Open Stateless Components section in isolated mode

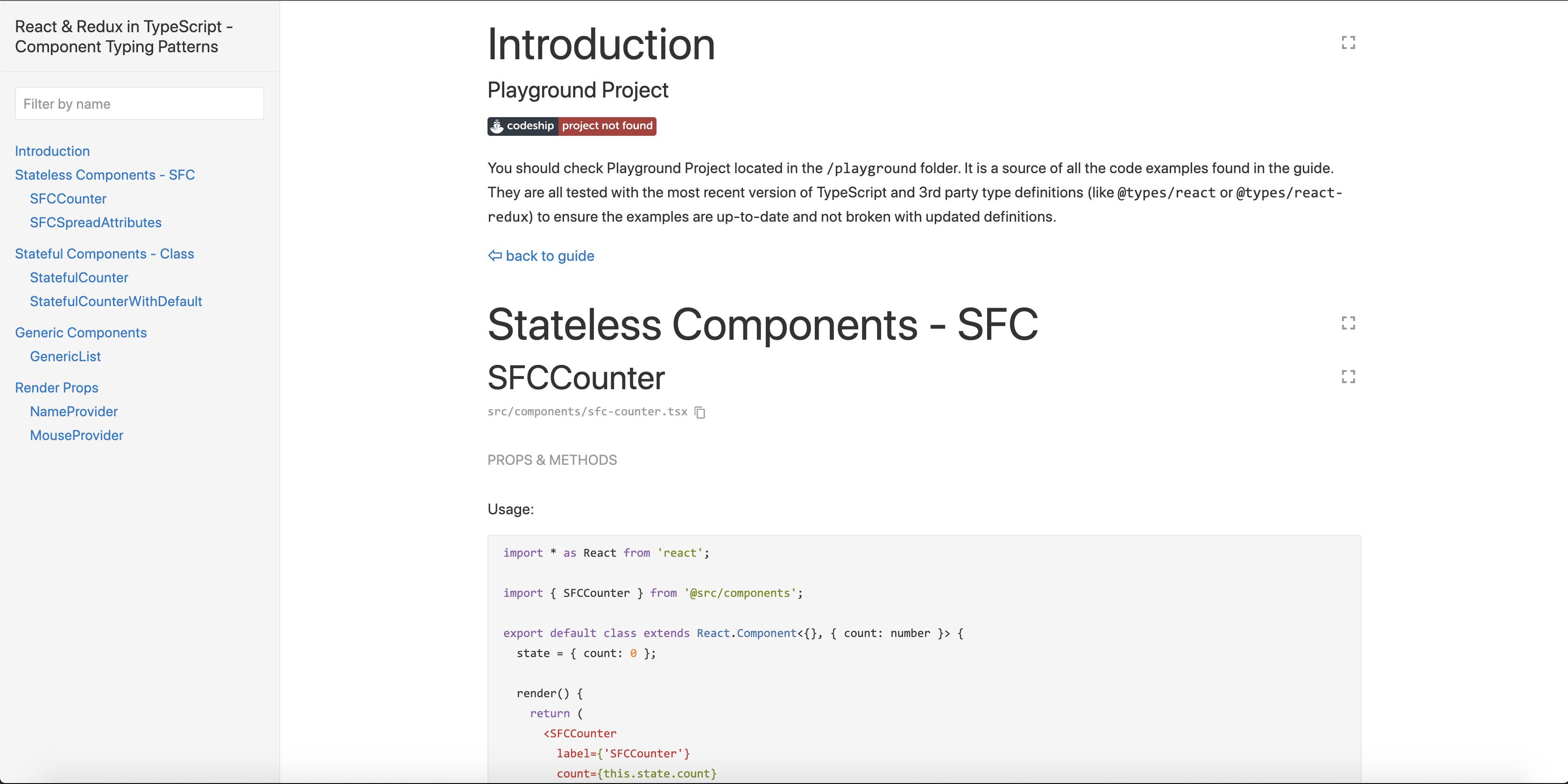(1348, 323)
